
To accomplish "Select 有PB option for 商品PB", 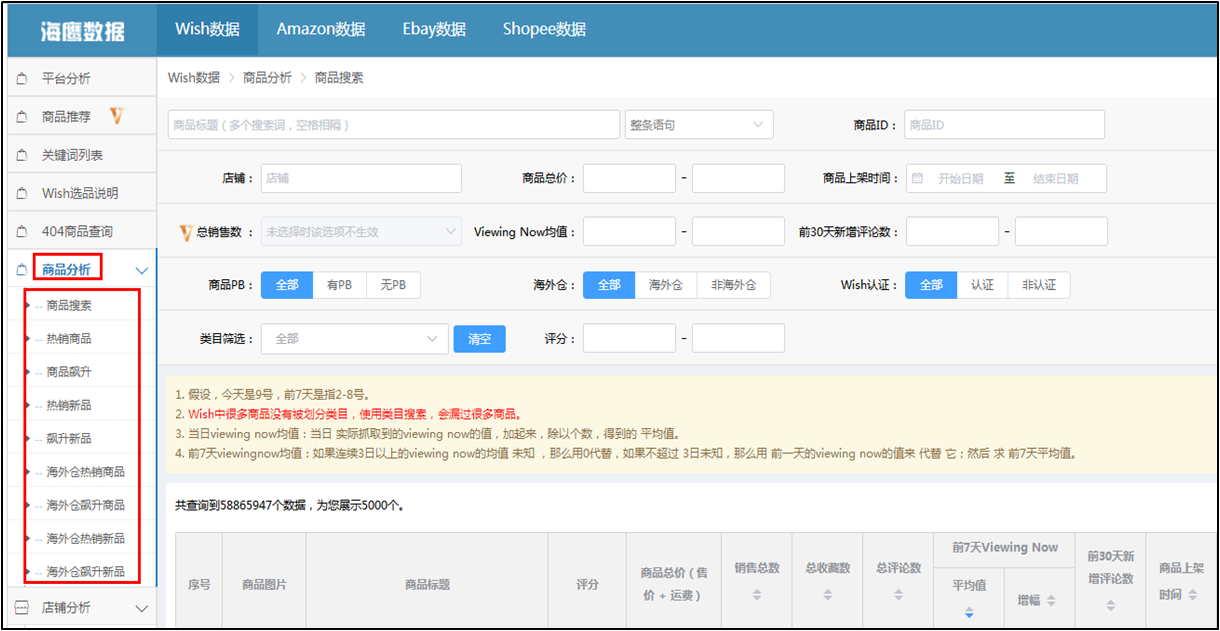I will (x=339, y=285).
